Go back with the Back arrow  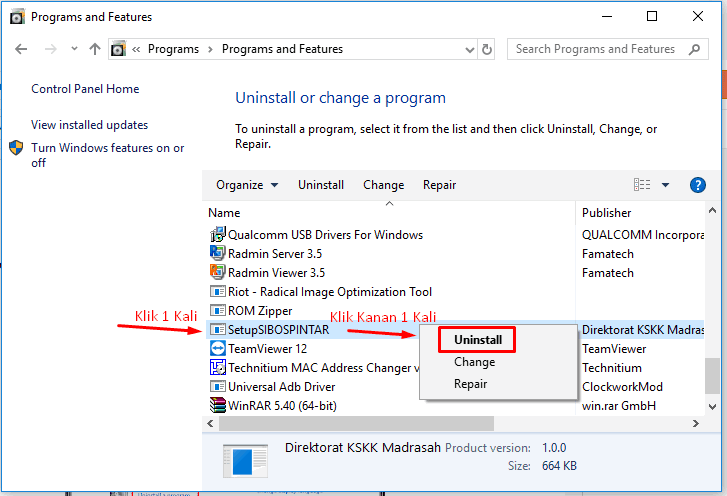[x=21, y=49]
